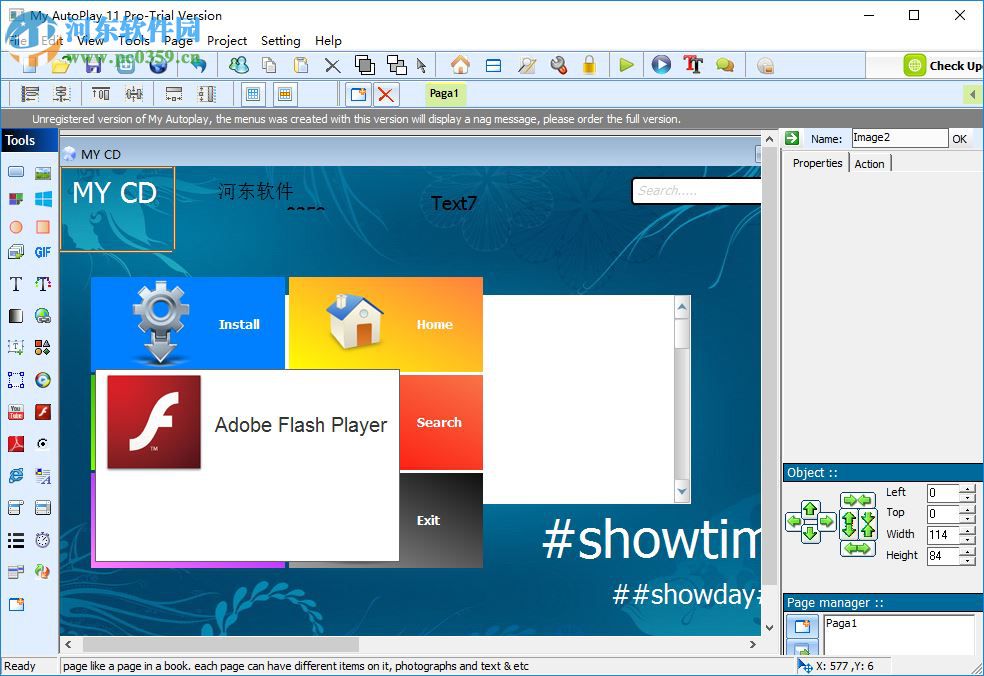Select the YouTube video tool
This screenshot has width=984, height=676.
(16, 412)
